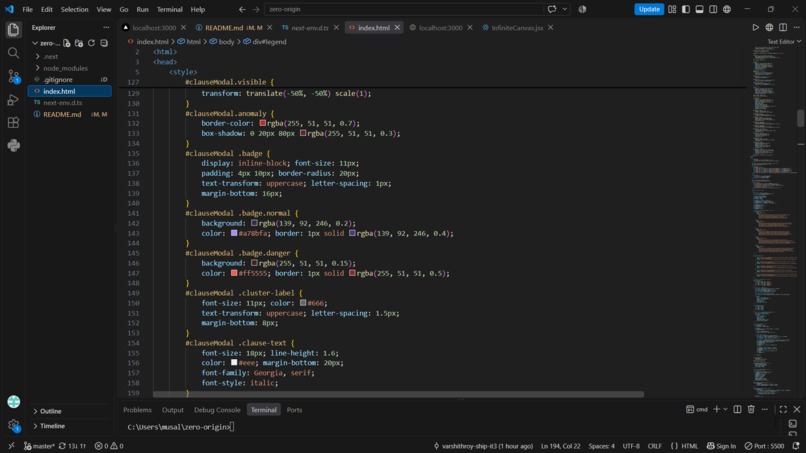Open new terminal profile dropdown arrow
The height and width of the screenshot is (453, 806).
click(x=725, y=409)
